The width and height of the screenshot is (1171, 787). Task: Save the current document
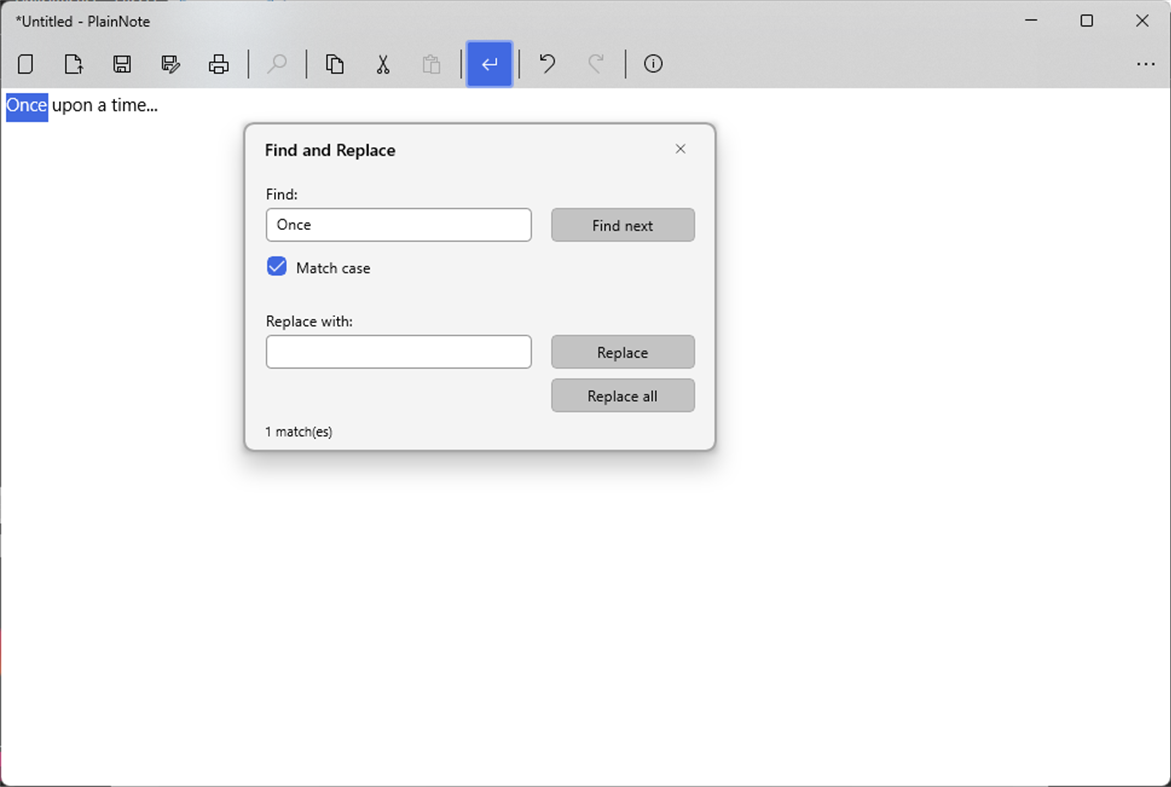pos(122,63)
